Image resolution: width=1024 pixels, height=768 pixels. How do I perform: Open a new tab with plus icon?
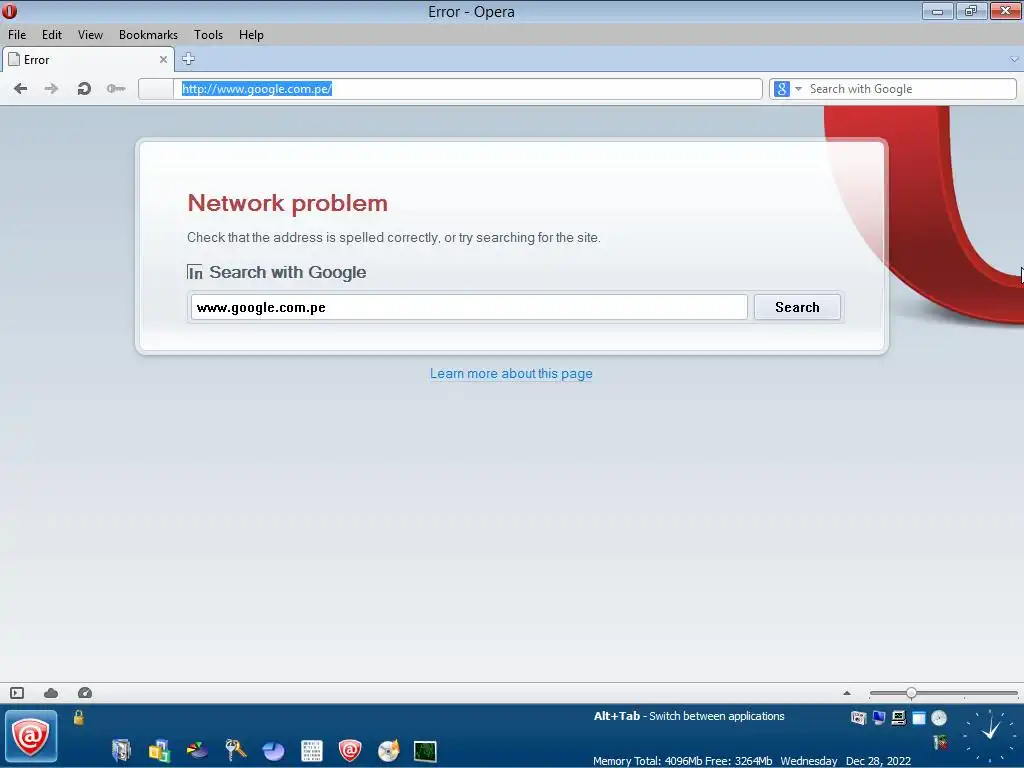coord(188,59)
